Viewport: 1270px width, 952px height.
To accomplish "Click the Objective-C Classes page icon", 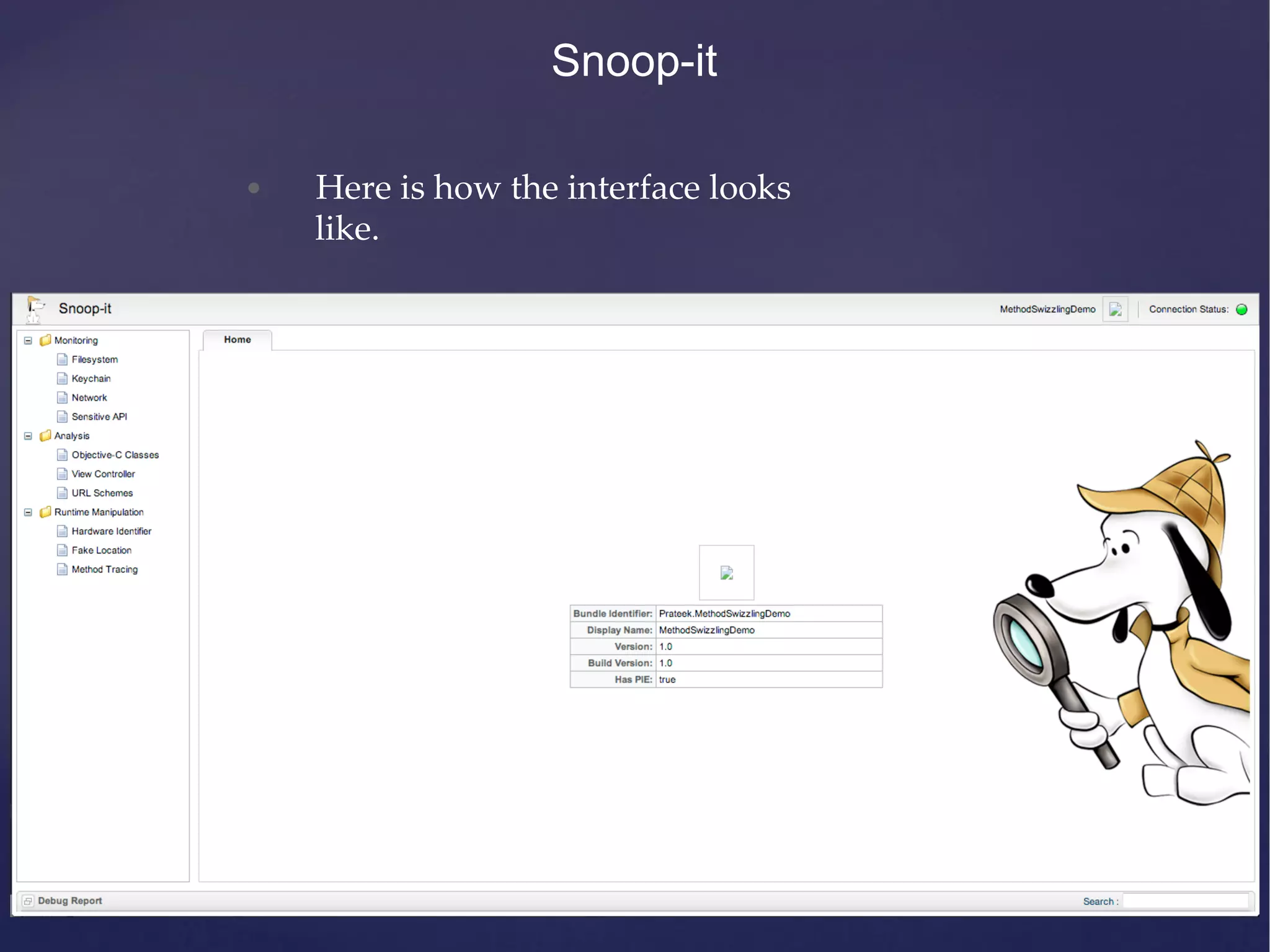I will pyautogui.click(x=62, y=455).
